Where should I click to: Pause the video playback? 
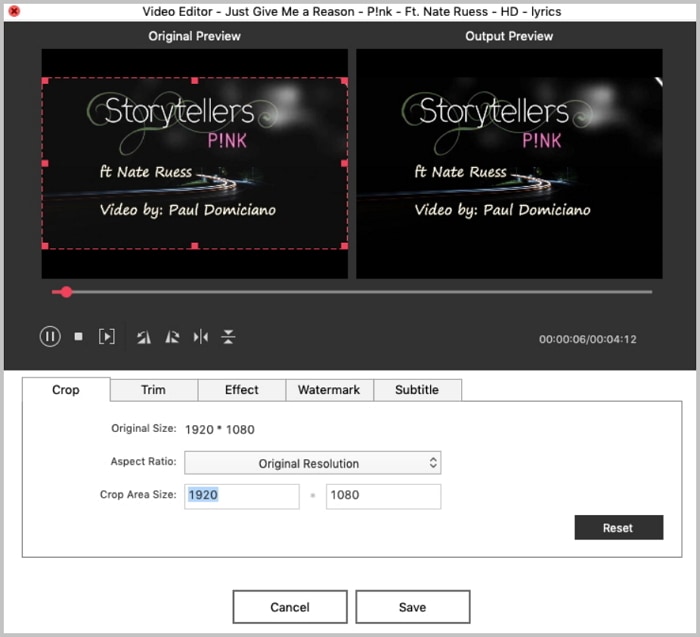(x=50, y=336)
